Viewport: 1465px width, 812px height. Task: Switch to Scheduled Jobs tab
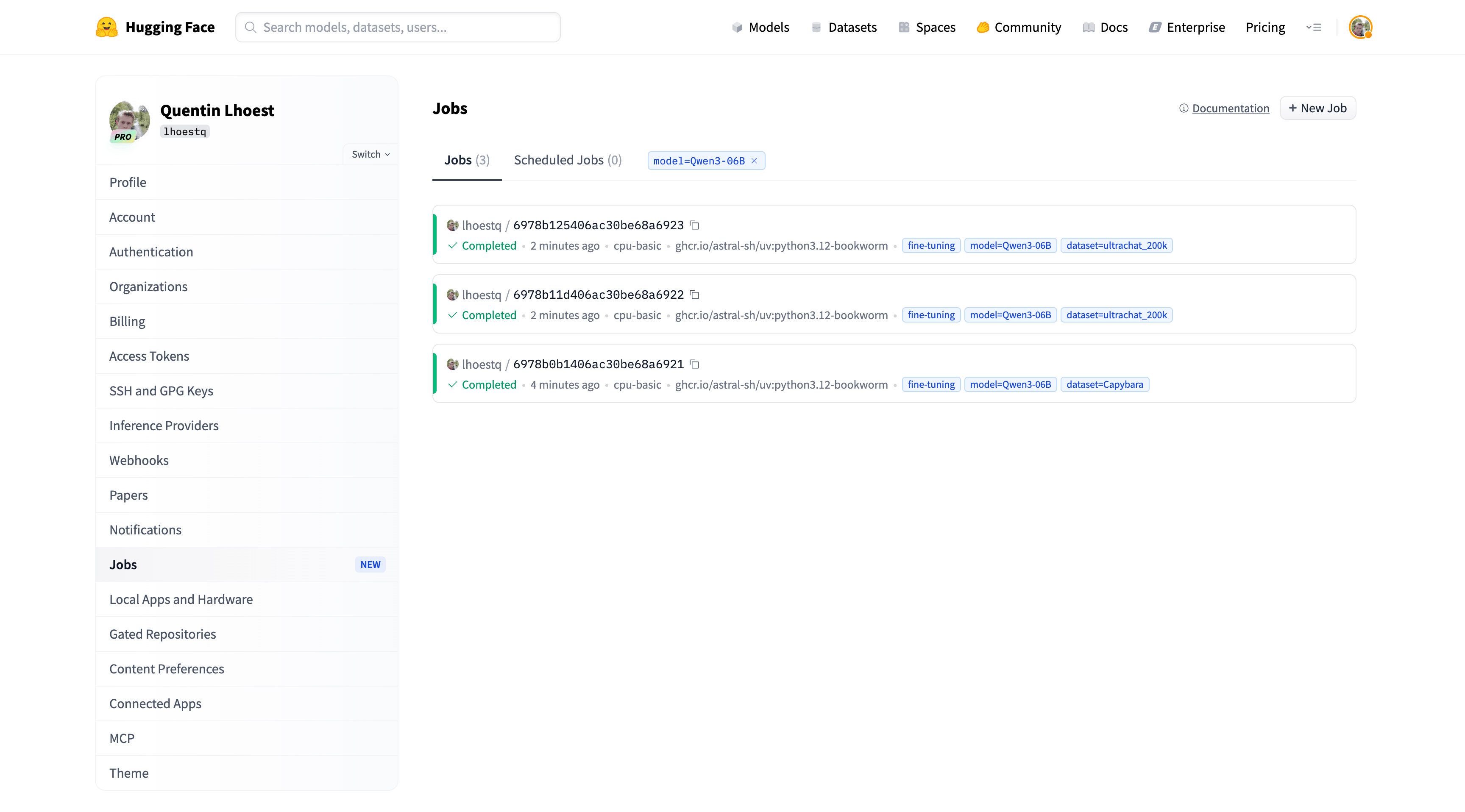click(568, 160)
